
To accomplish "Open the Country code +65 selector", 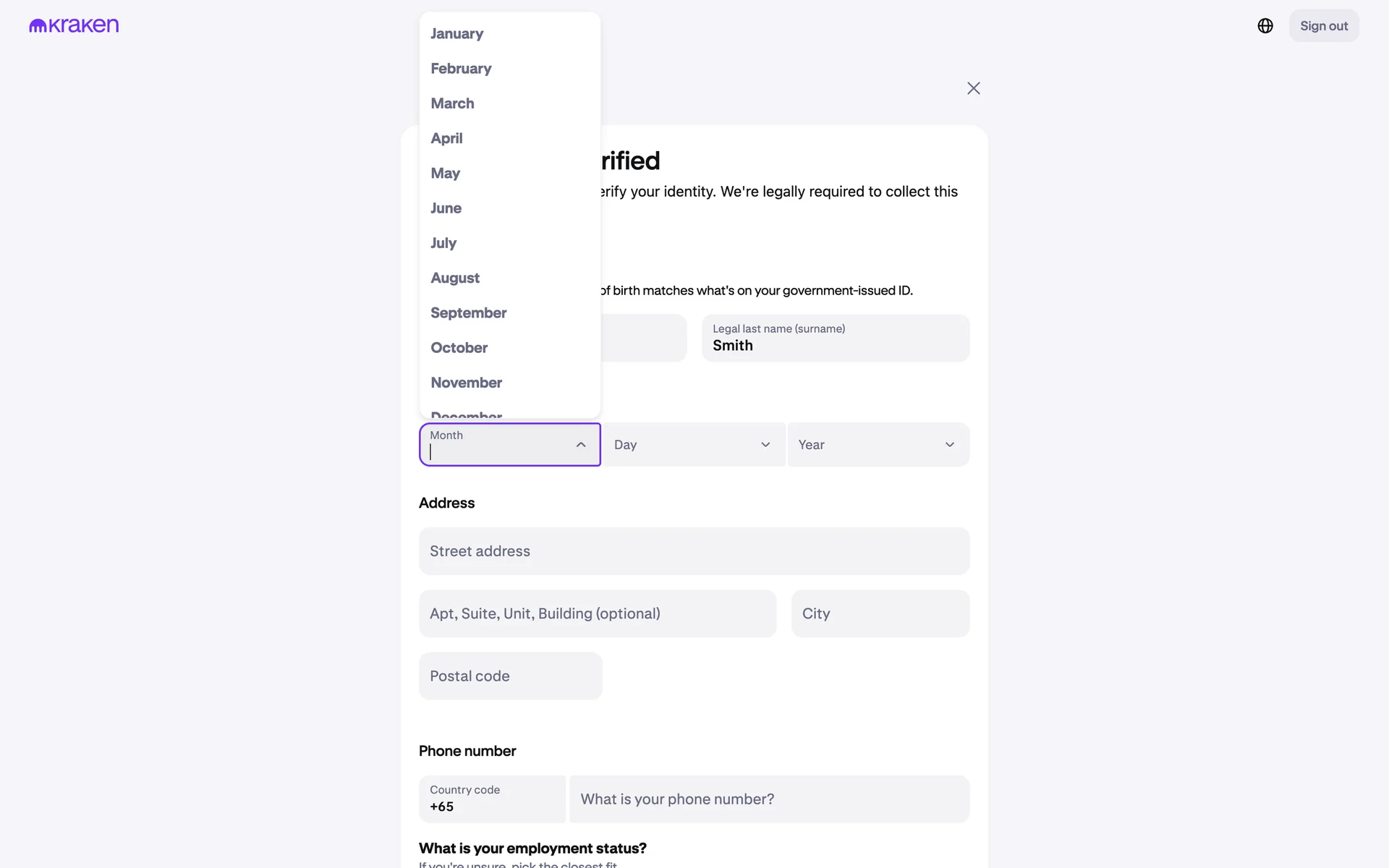I will point(492,799).
